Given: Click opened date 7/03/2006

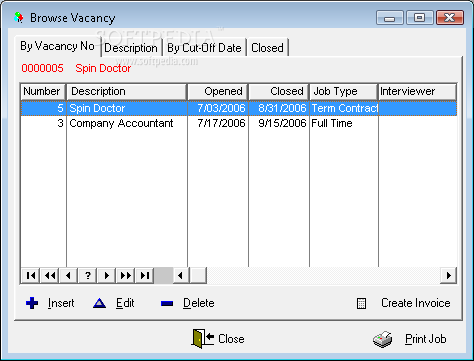Looking at the screenshot, I should [221, 108].
